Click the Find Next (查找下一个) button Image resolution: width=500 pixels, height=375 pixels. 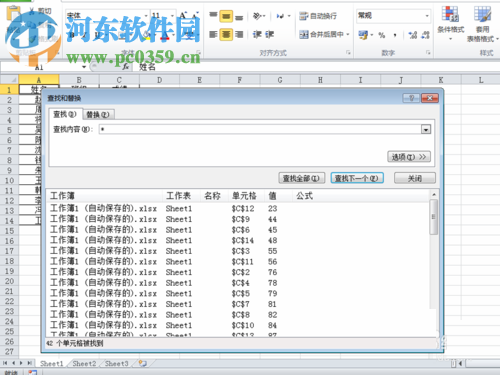point(357,178)
